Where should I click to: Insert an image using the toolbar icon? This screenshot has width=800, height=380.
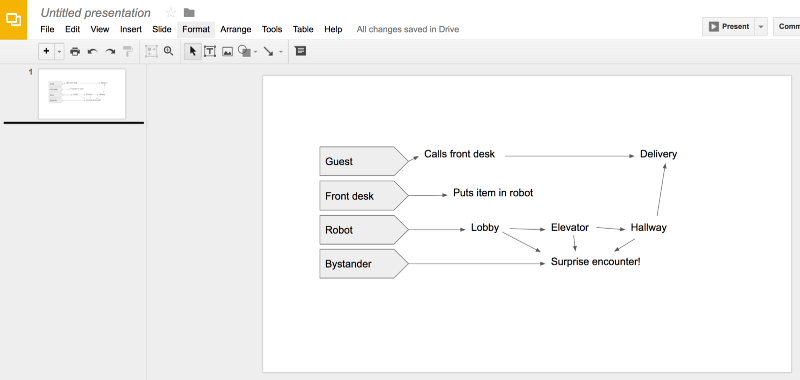[x=228, y=52]
